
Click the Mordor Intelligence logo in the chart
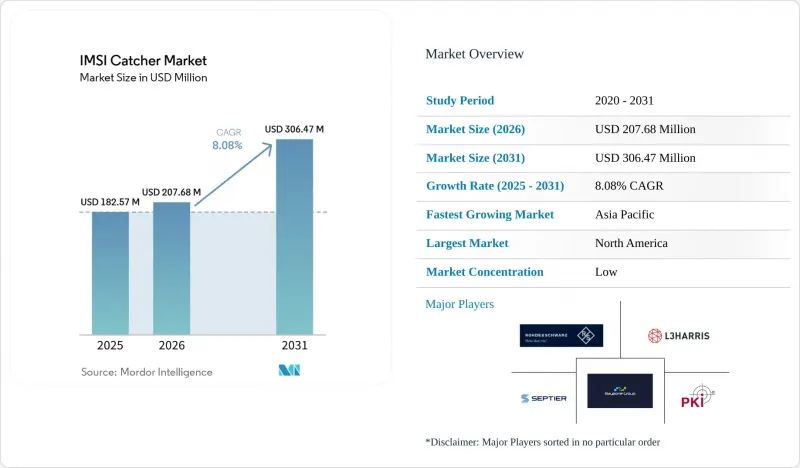pyautogui.click(x=289, y=370)
